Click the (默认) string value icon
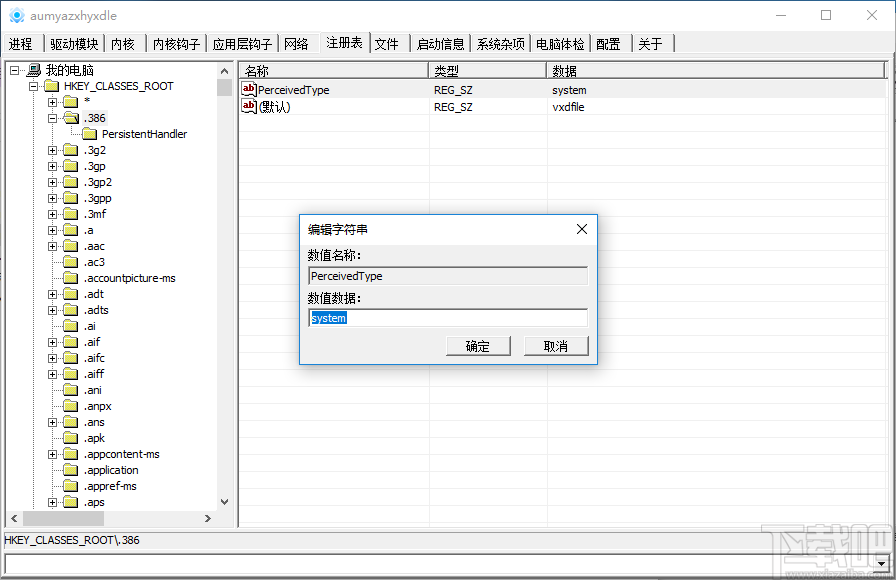The image size is (896, 580). coord(249,106)
